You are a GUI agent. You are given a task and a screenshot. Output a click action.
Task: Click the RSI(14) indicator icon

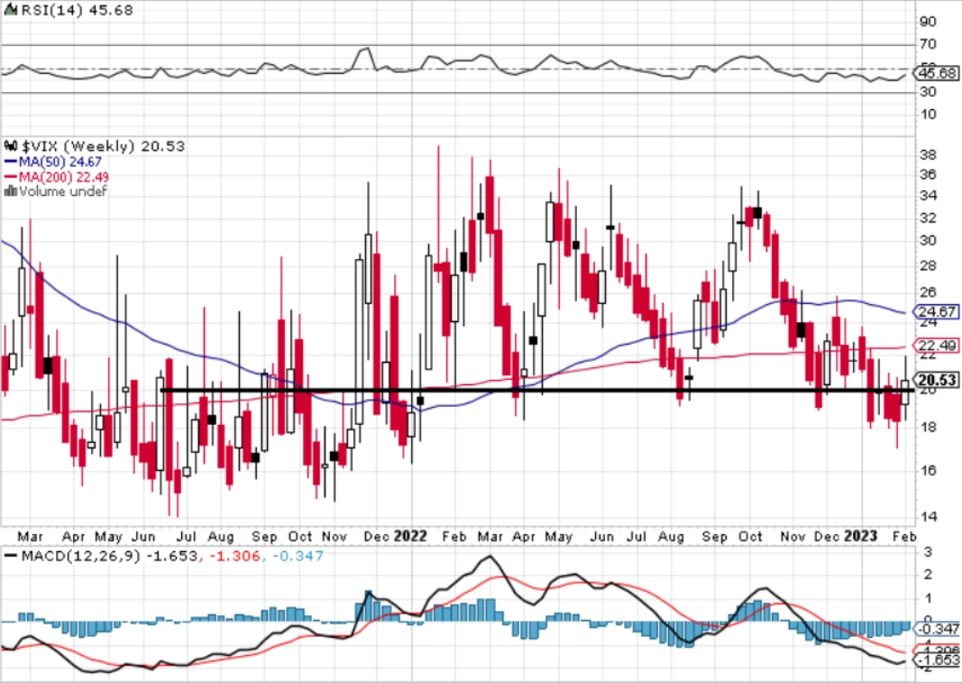pyautogui.click(x=11, y=10)
